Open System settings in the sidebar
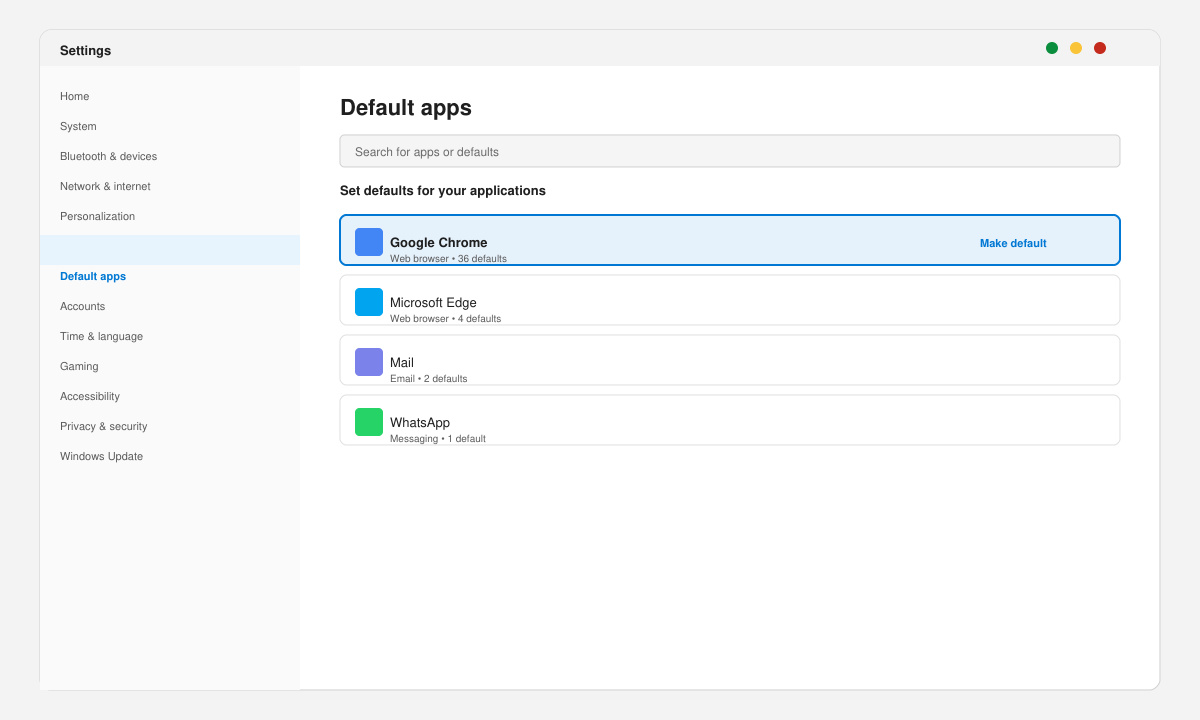Image resolution: width=1200 pixels, height=720 pixels. (78, 126)
